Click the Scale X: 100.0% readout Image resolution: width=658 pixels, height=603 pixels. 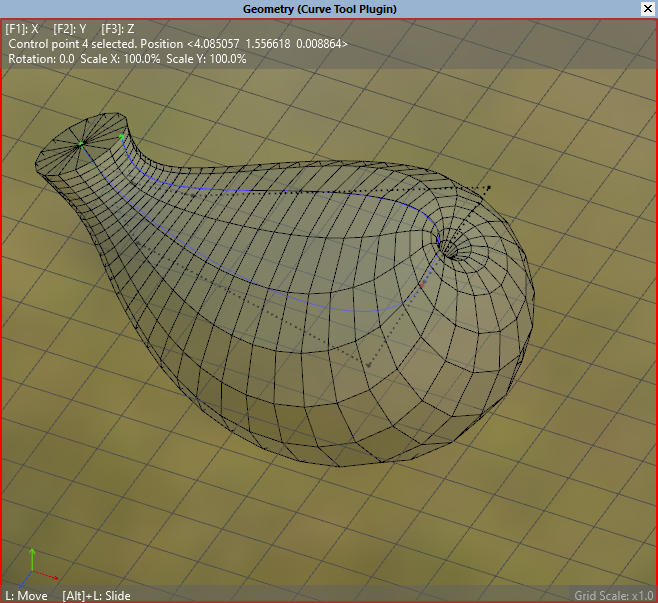[120, 59]
